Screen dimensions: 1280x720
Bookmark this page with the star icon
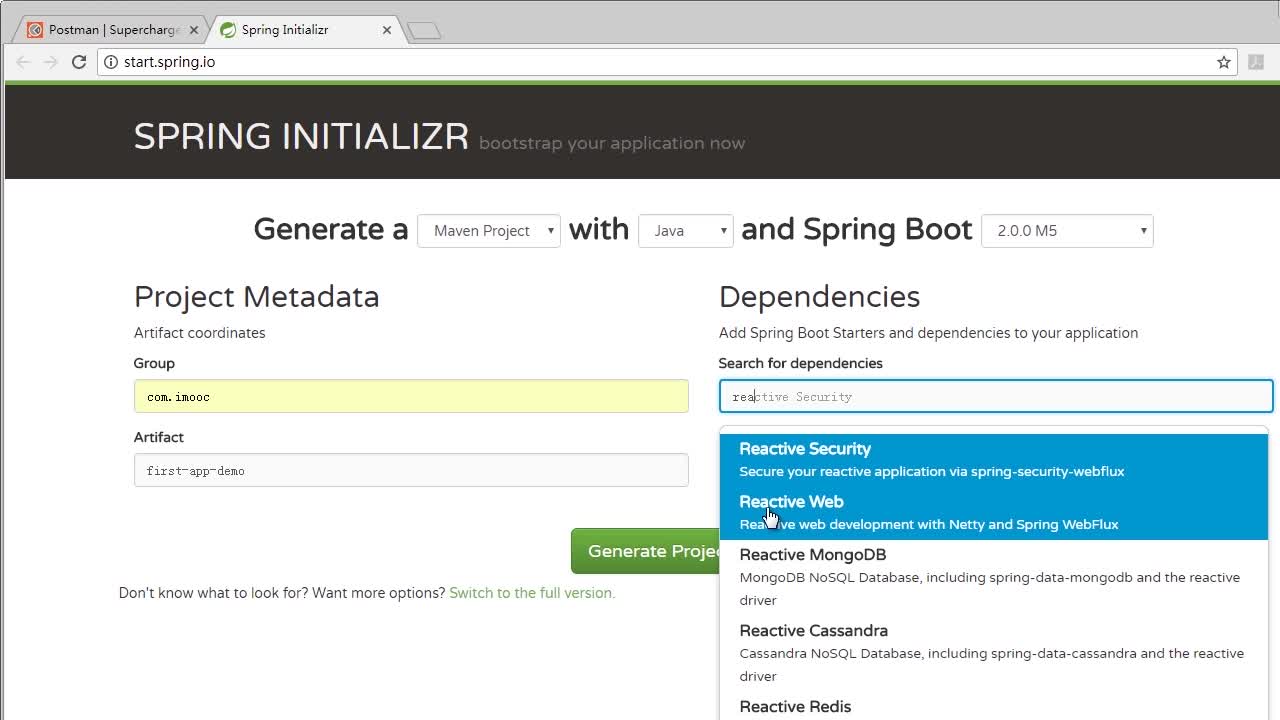pos(1224,62)
